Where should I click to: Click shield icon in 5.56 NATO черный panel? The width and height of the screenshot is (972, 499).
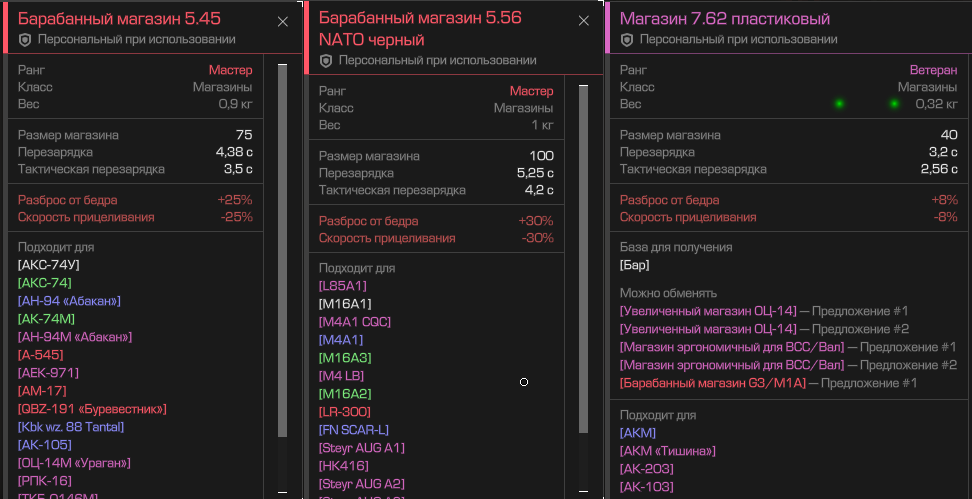point(326,61)
